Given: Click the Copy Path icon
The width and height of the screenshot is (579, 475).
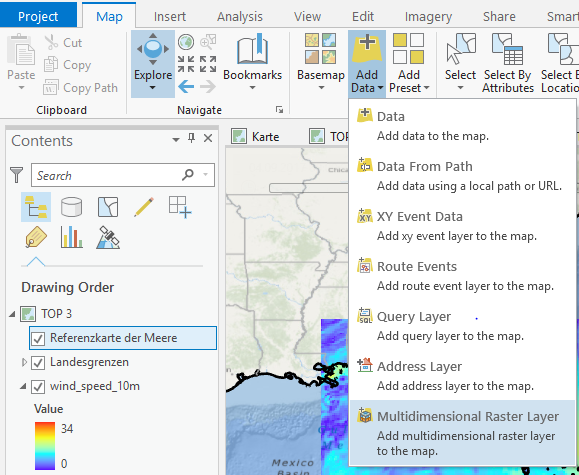Looking at the screenshot, I should click(x=51, y=88).
